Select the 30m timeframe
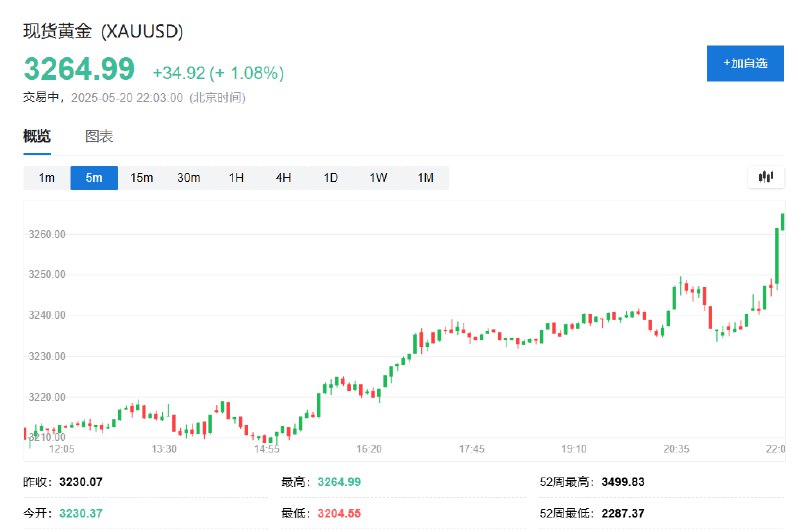 [189, 178]
